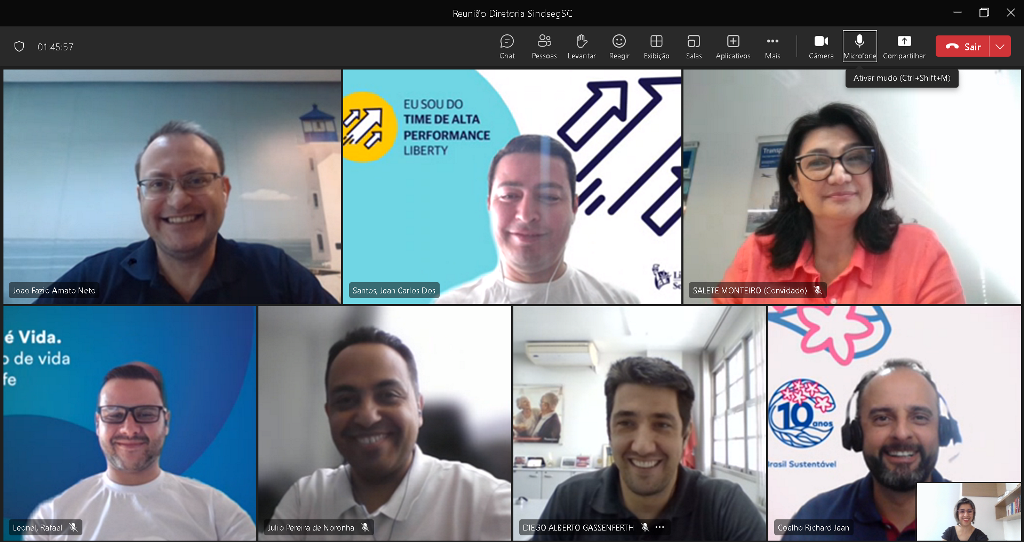Open the Aplicativos apps icon
This screenshot has width=1024, height=542.
[x=733, y=45]
